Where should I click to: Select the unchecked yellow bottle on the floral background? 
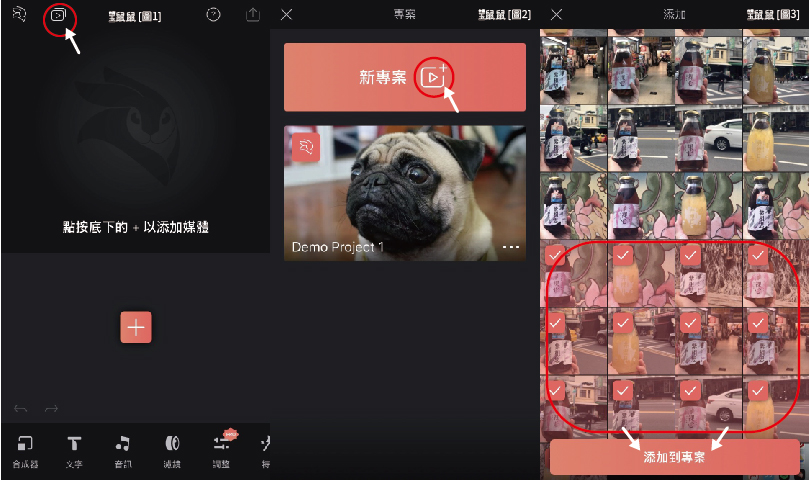708,206
